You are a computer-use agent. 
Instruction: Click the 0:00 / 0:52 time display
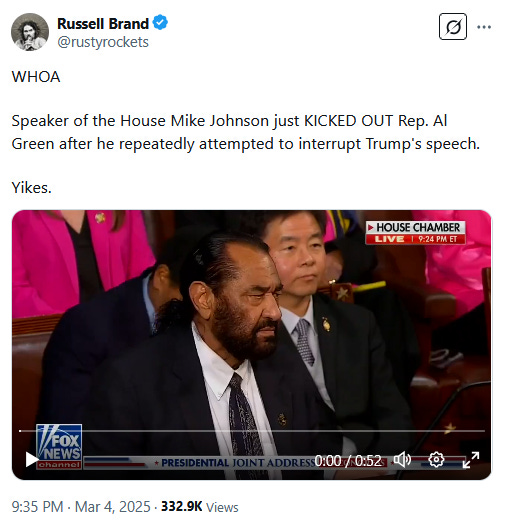tap(348, 461)
